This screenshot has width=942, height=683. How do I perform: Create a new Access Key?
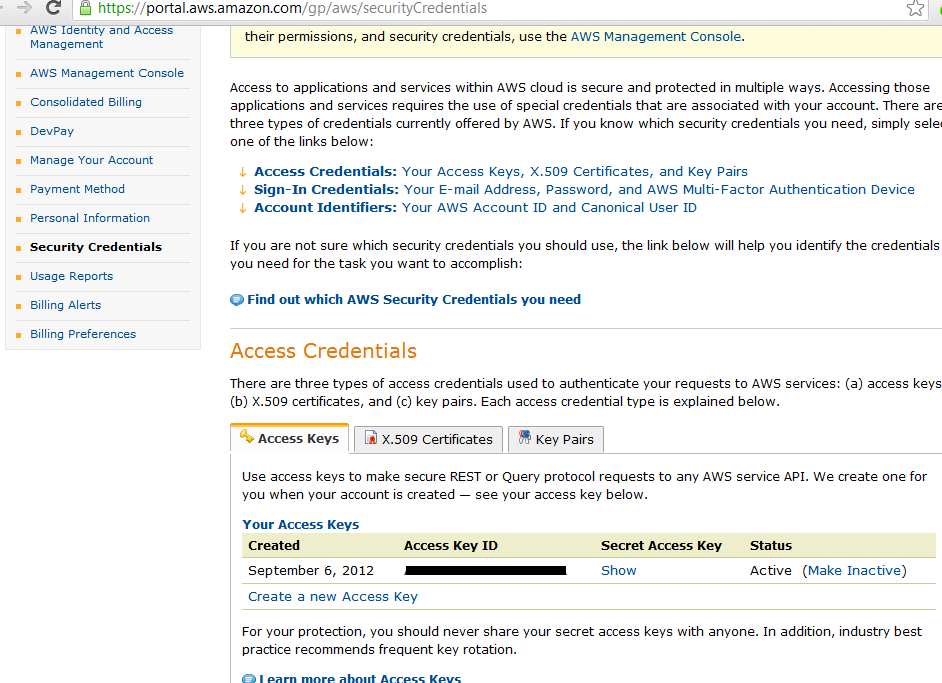coord(333,596)
